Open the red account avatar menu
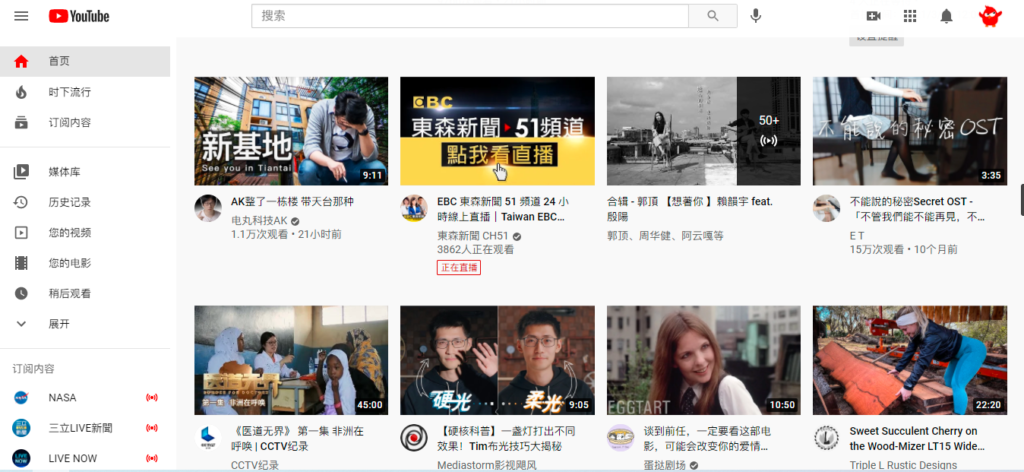Screen dimensions: 1024x472 point(990,16)
